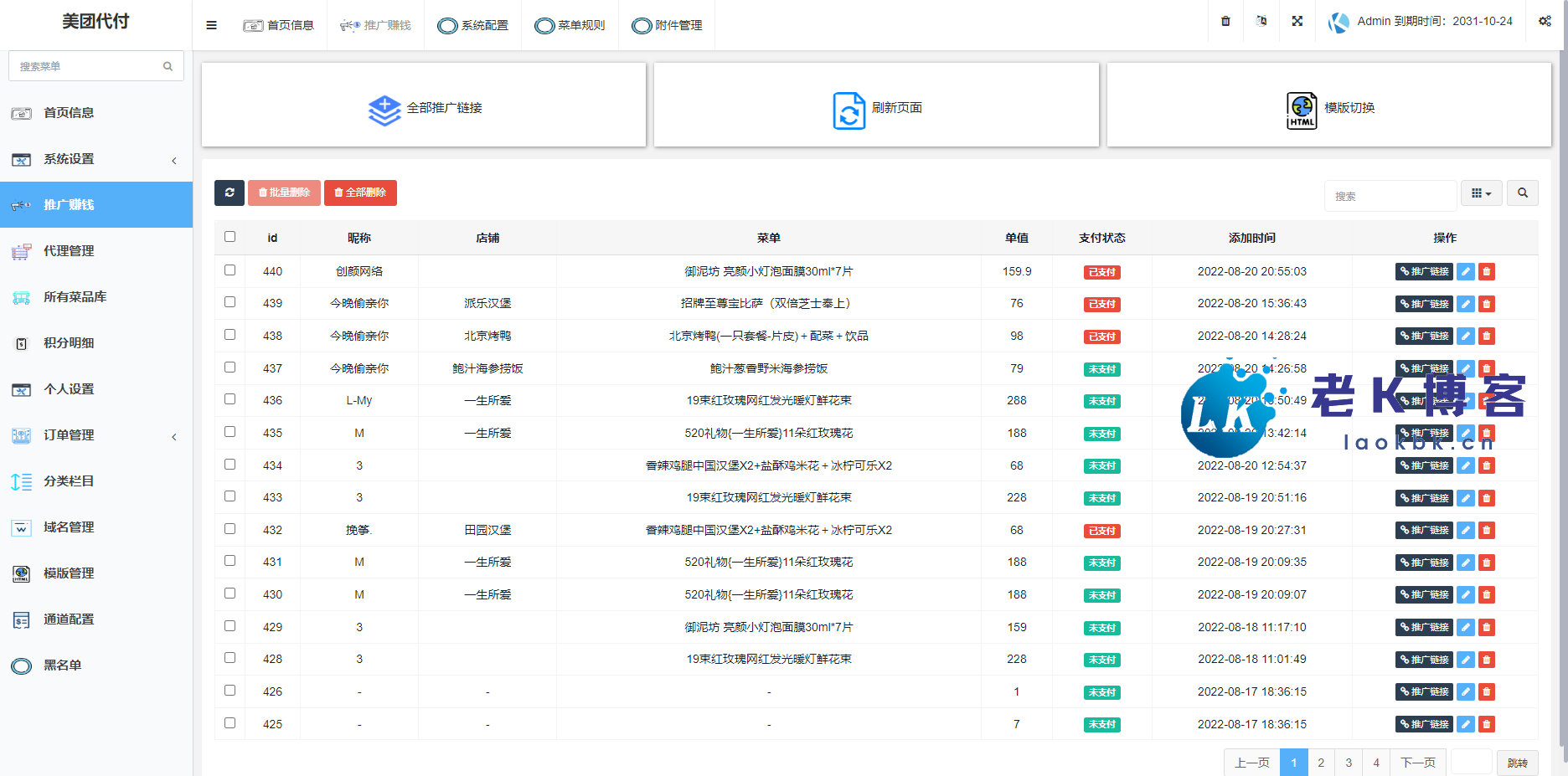Click the red 全部删除 button
The height and width of the screenshot is (776, 1568).
click(360, 193)
